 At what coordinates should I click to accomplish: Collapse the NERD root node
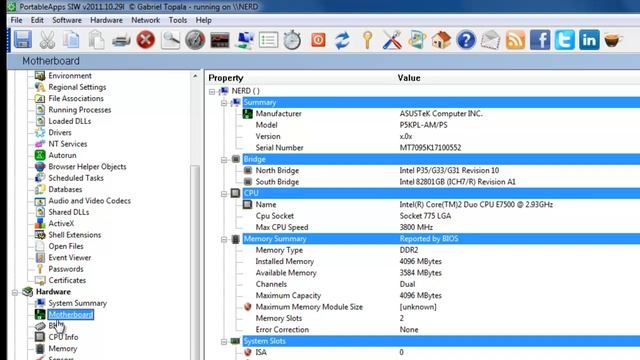(x=212, y=91)
